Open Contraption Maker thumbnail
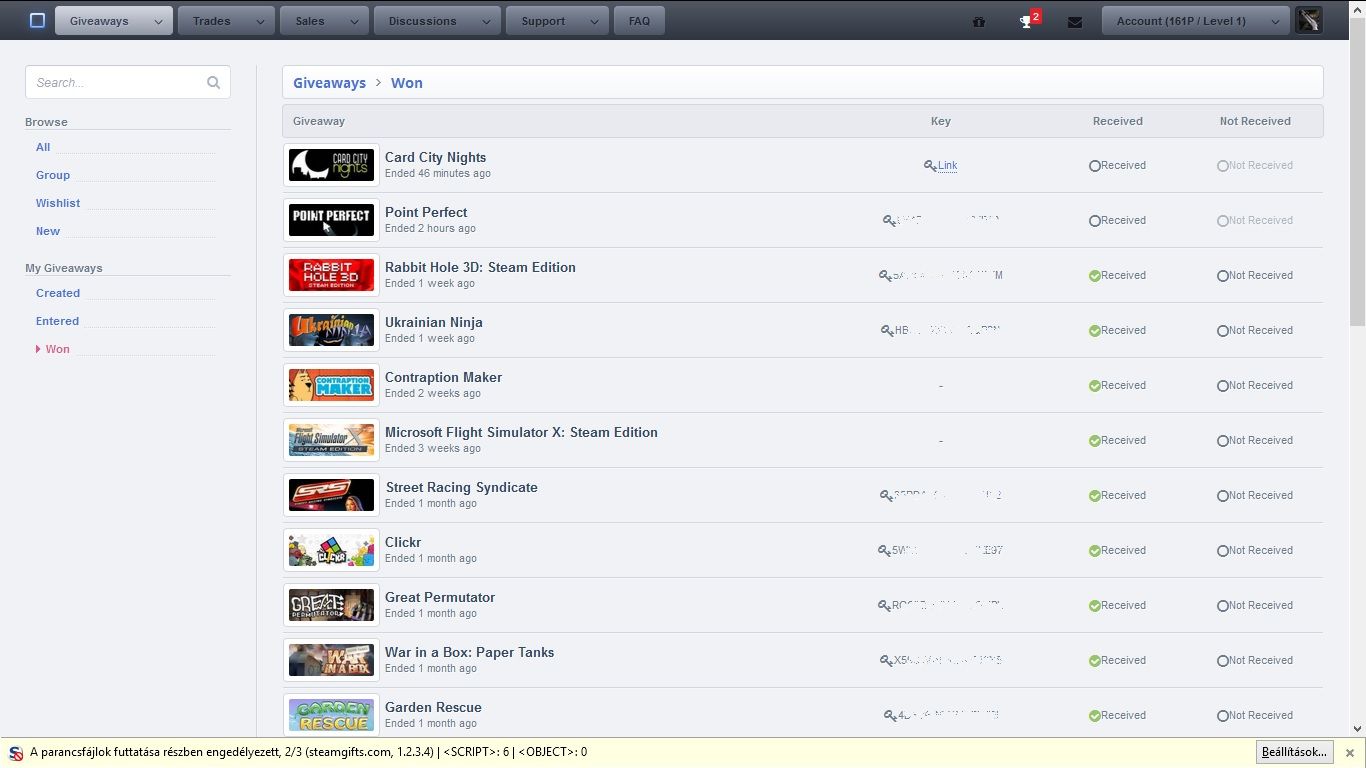This screenshot has width=1366, height=768. click(x=331, y=385)
